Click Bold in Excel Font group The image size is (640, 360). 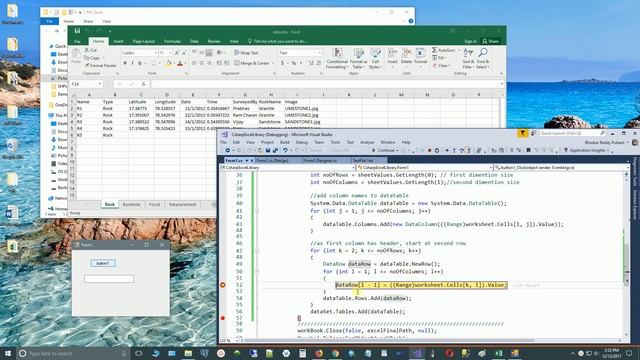(x=125, y=63)
